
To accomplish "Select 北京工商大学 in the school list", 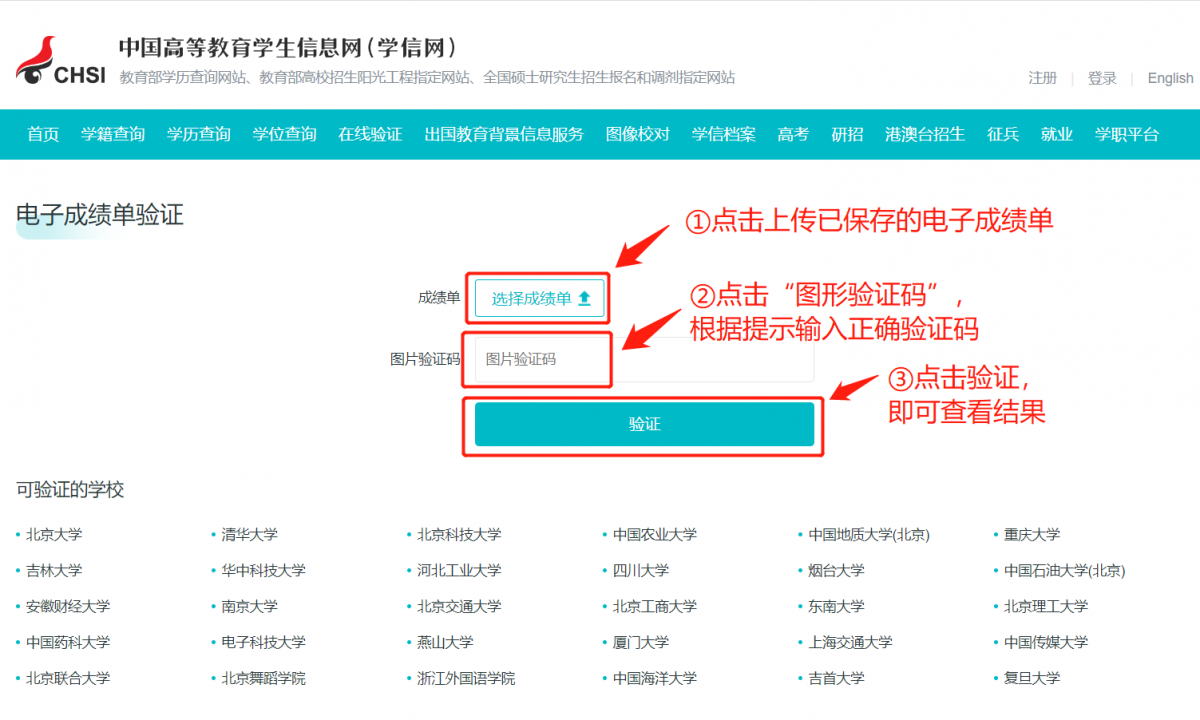I will (x=655, y=607).
